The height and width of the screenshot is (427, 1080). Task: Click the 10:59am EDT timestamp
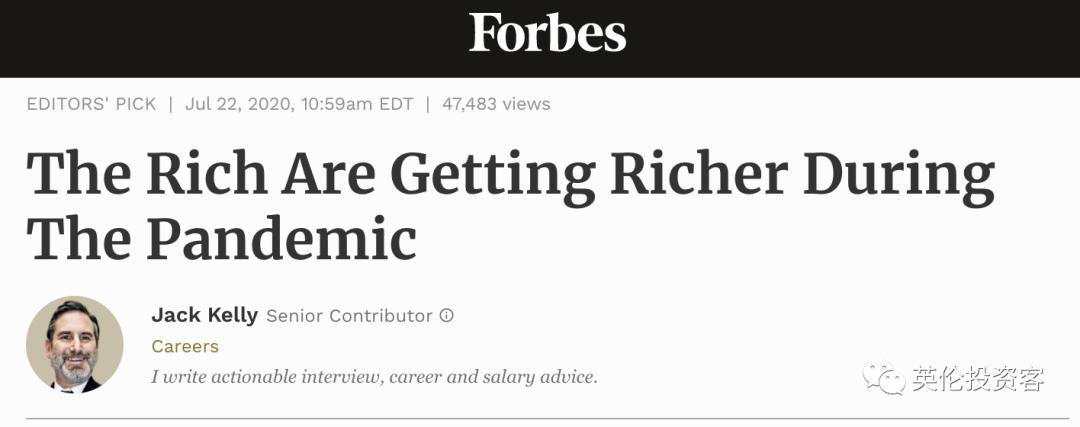click(355, 104)
